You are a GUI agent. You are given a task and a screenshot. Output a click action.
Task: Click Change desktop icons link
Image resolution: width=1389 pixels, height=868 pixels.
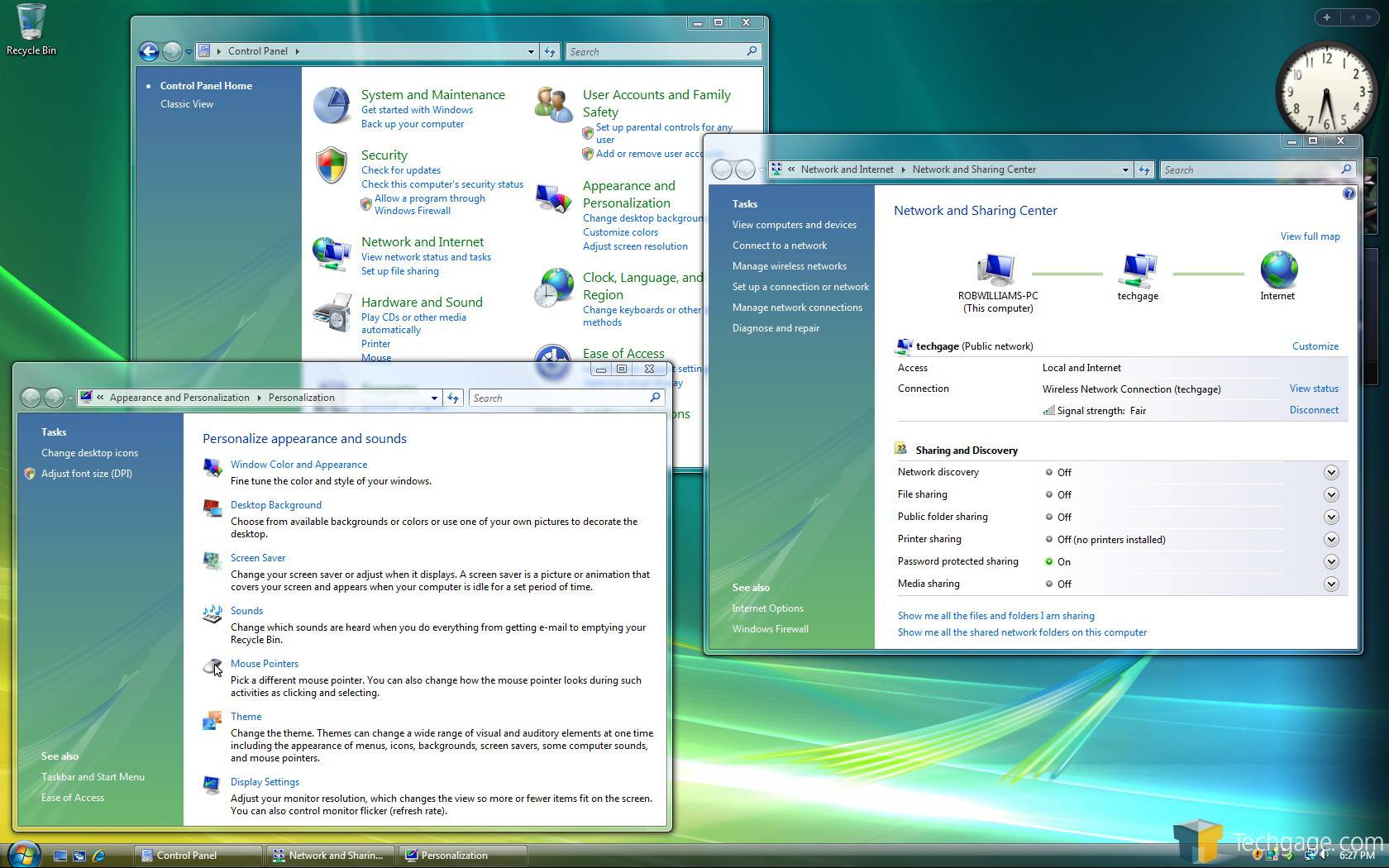tap(89, 453)
